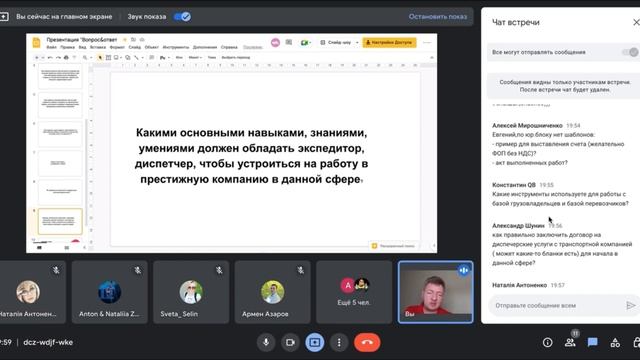Viewport: 640px width, 360px height.
Task: Turn off camera in the call controls
Action: pos(290,342)
